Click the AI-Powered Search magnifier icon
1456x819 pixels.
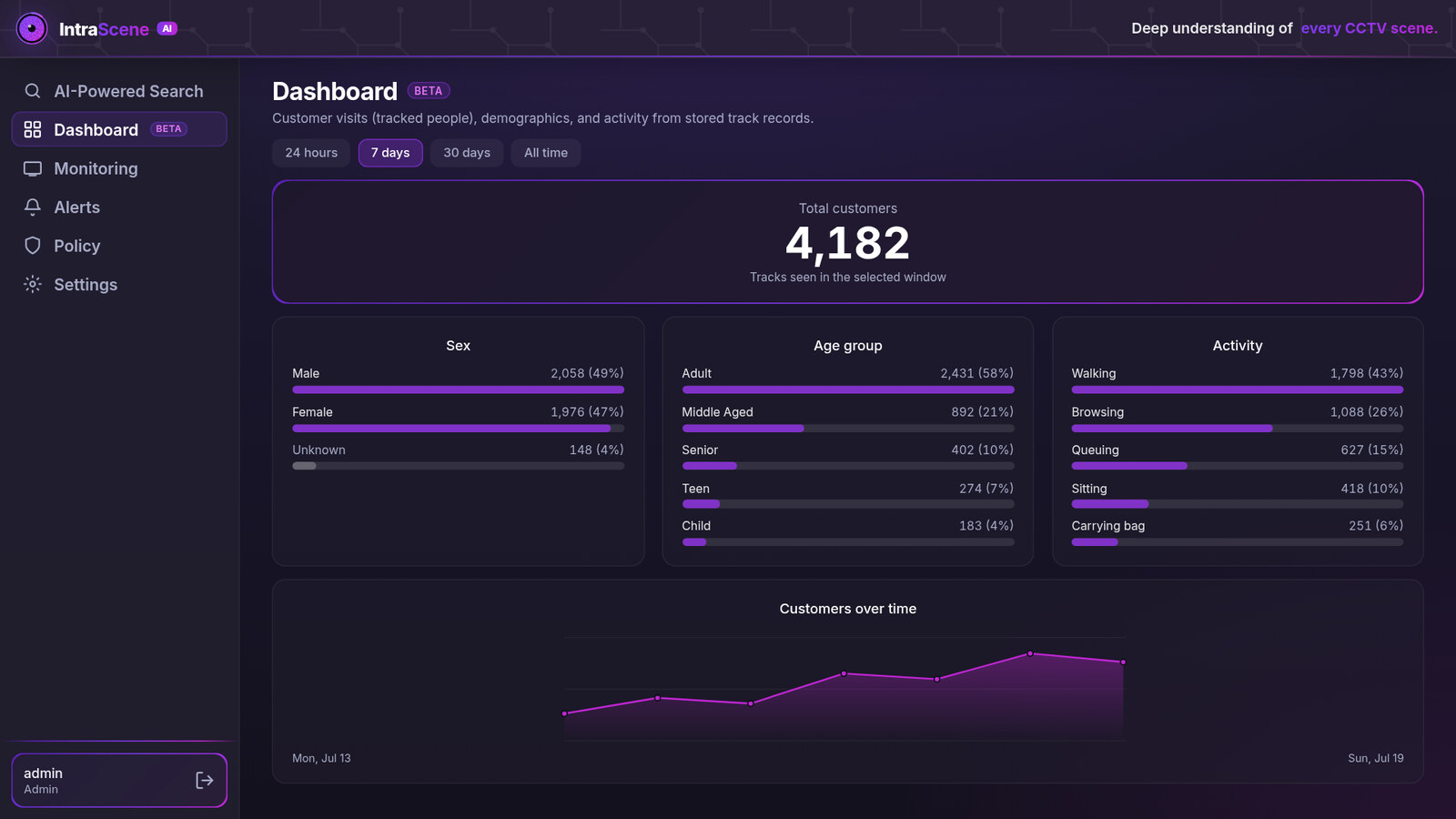coord(33,91)
